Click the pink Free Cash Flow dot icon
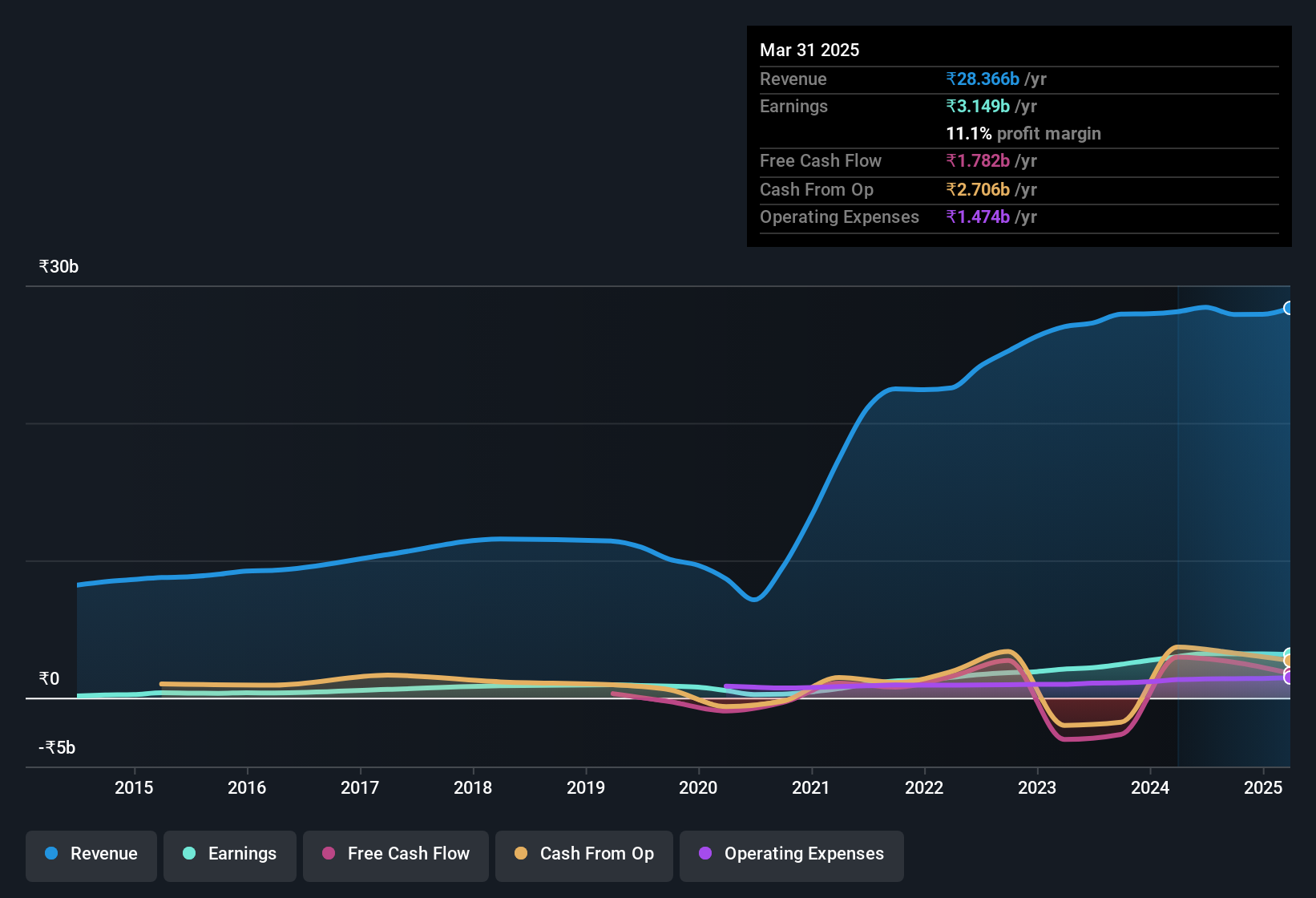Viewport: 1316px width, 898px height. tap(328, 854)
